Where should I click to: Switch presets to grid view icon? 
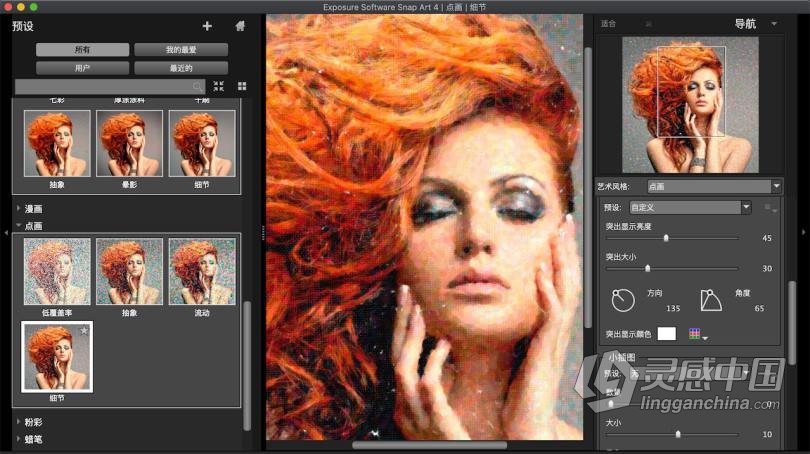(242, 86)
